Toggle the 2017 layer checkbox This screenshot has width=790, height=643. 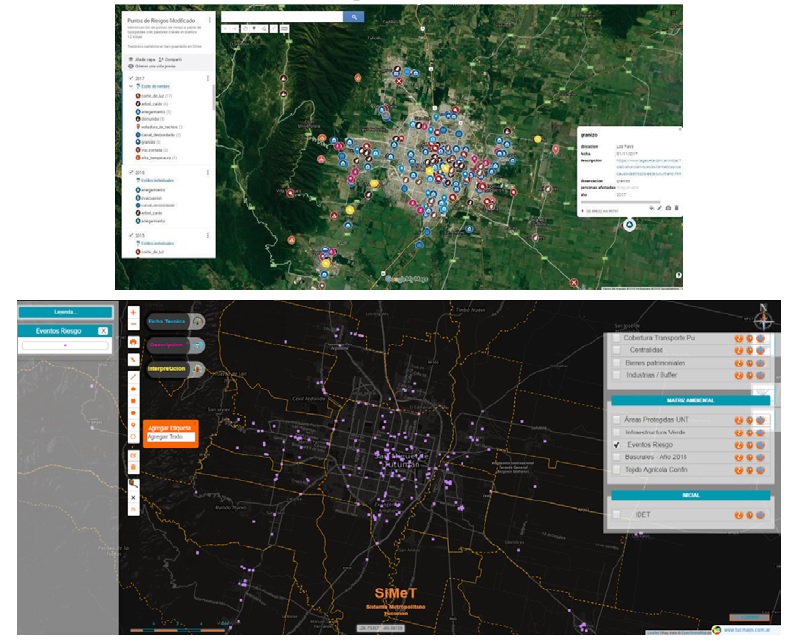click(131, 78)
